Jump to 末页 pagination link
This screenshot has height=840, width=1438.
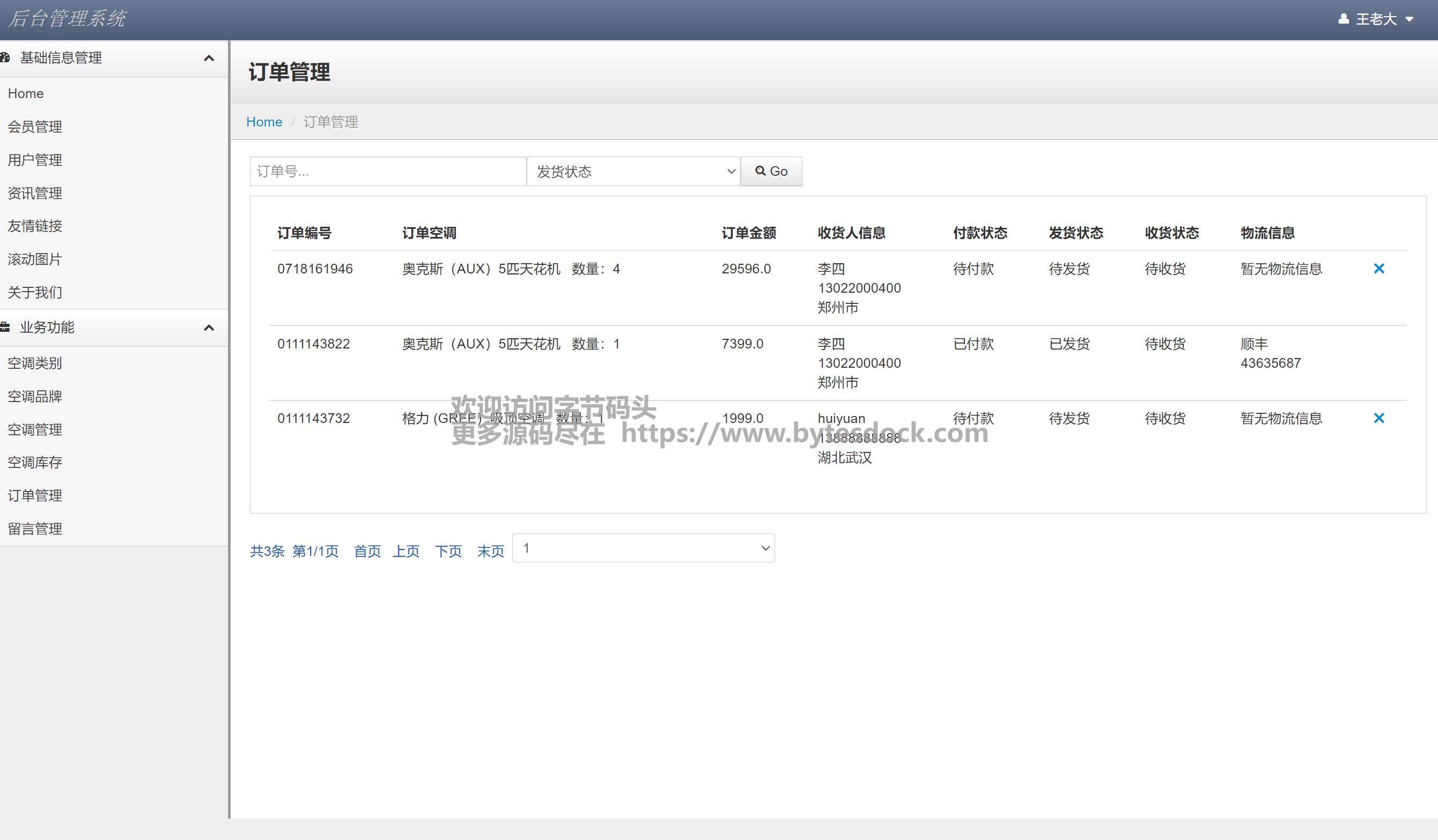coord(490,551)
